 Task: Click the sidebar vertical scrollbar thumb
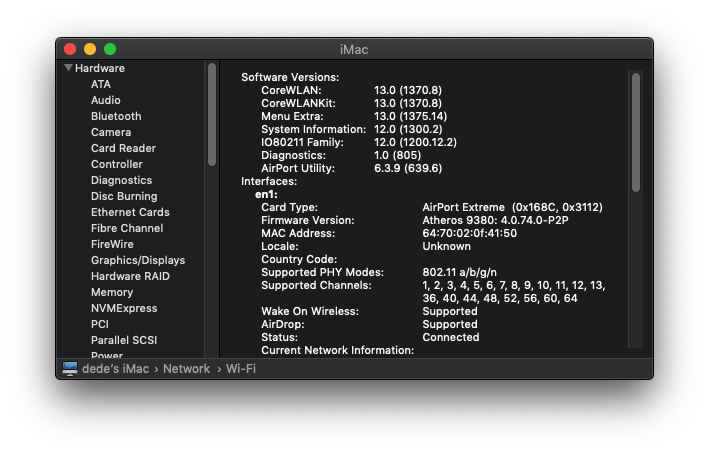pyautogui.click(x=212, y=114)
